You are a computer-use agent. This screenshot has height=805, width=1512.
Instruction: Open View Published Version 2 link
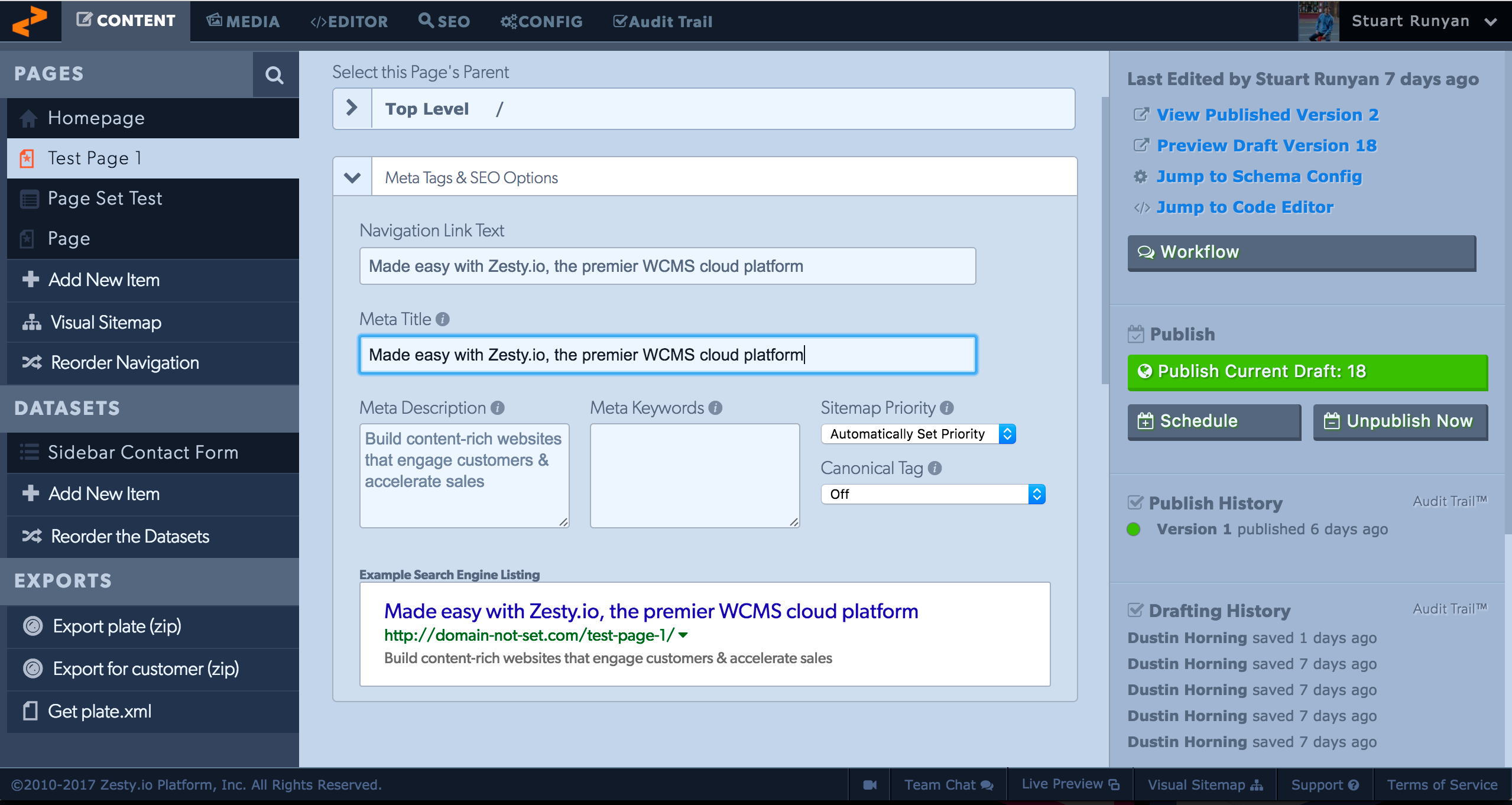coord(1267,115)
